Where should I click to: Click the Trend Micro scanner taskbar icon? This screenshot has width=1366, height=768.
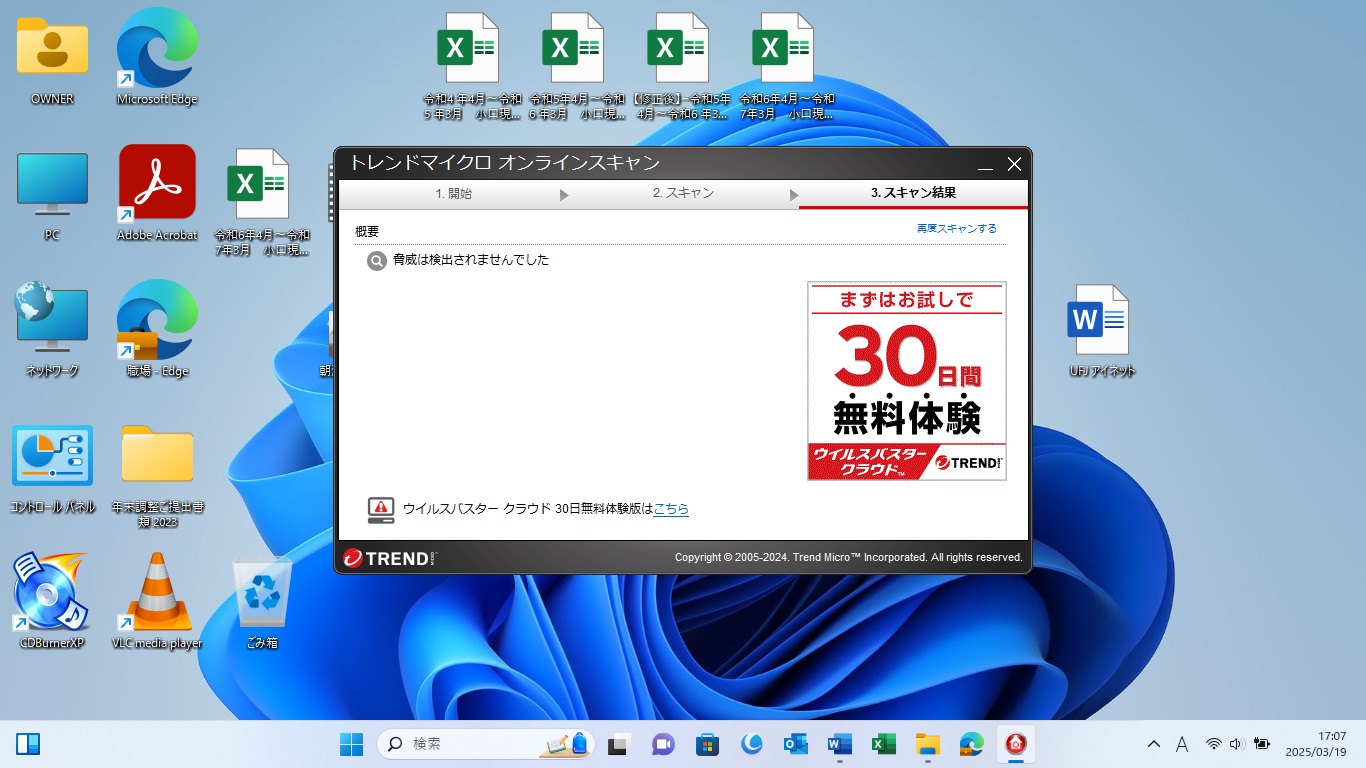click(1017, 744)
